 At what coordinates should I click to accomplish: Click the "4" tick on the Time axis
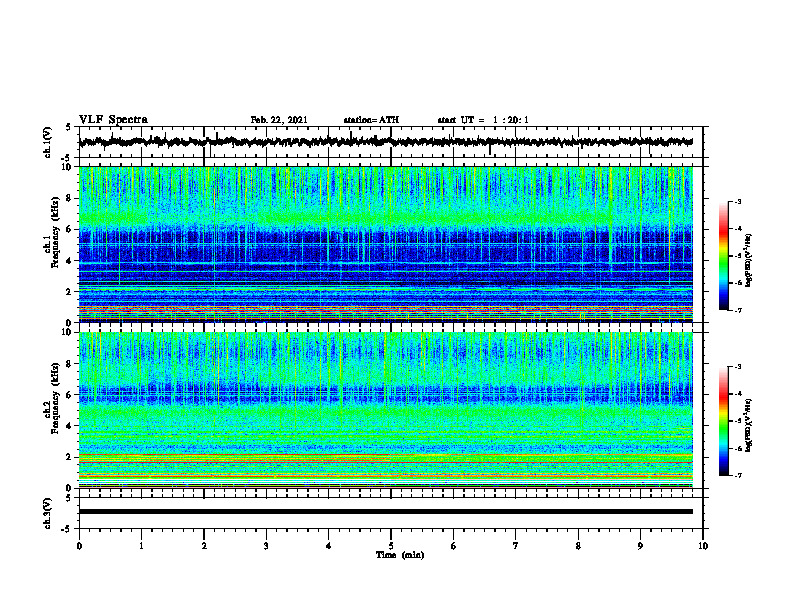(329, 546)
